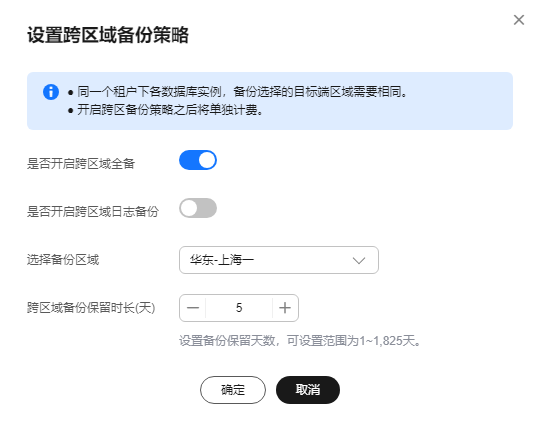This screenshot has width=538, height=429.
Task: Click the notice about 目标端区域需要相同
Action: [x=242, y=92]
